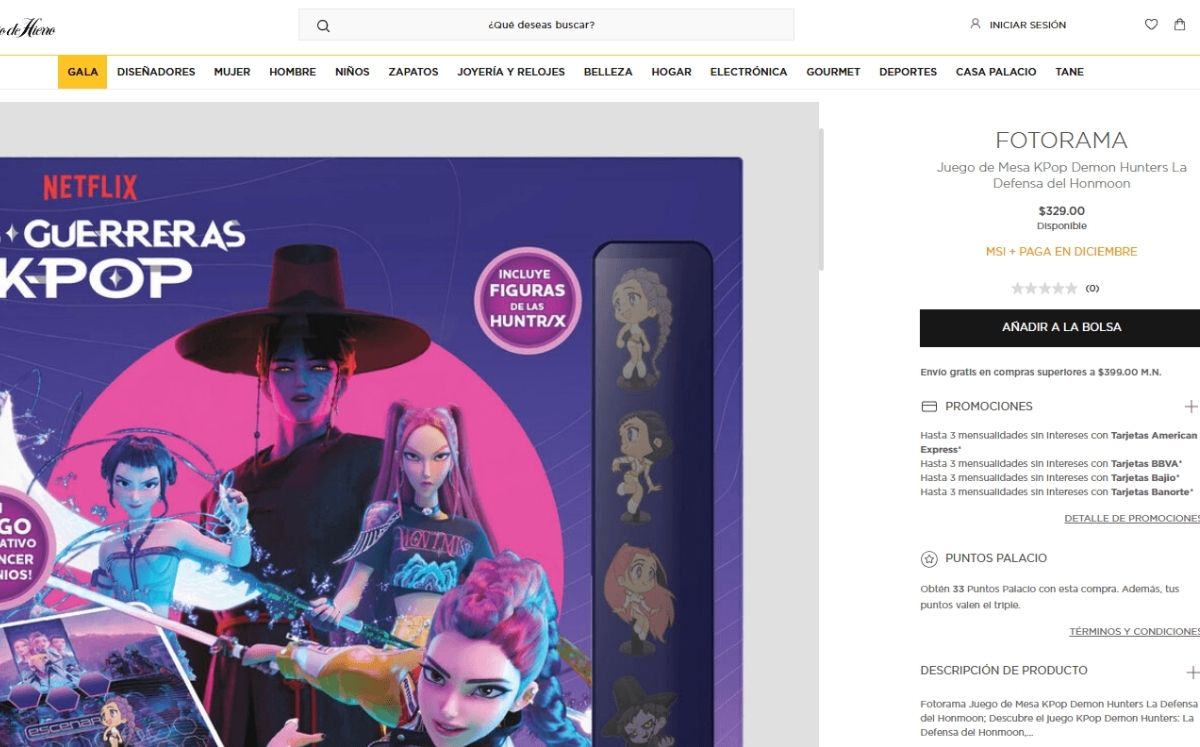Click the Añadir a la Bolsa button
Image resolution: width=1200 pixels, height=747 pixels.
pos(1061,328)
